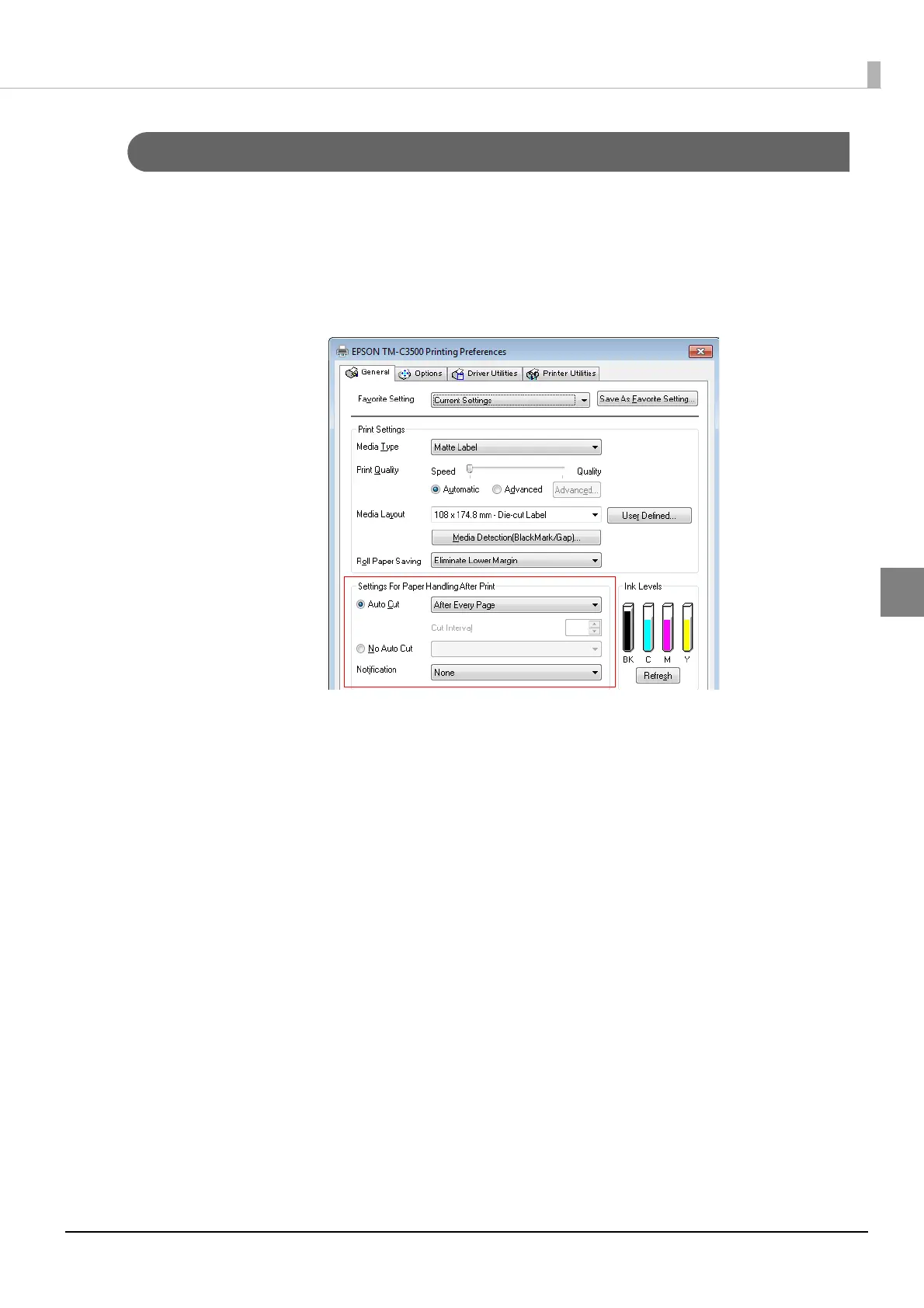Expand the Notification dropdown

[x=516, y=673]
